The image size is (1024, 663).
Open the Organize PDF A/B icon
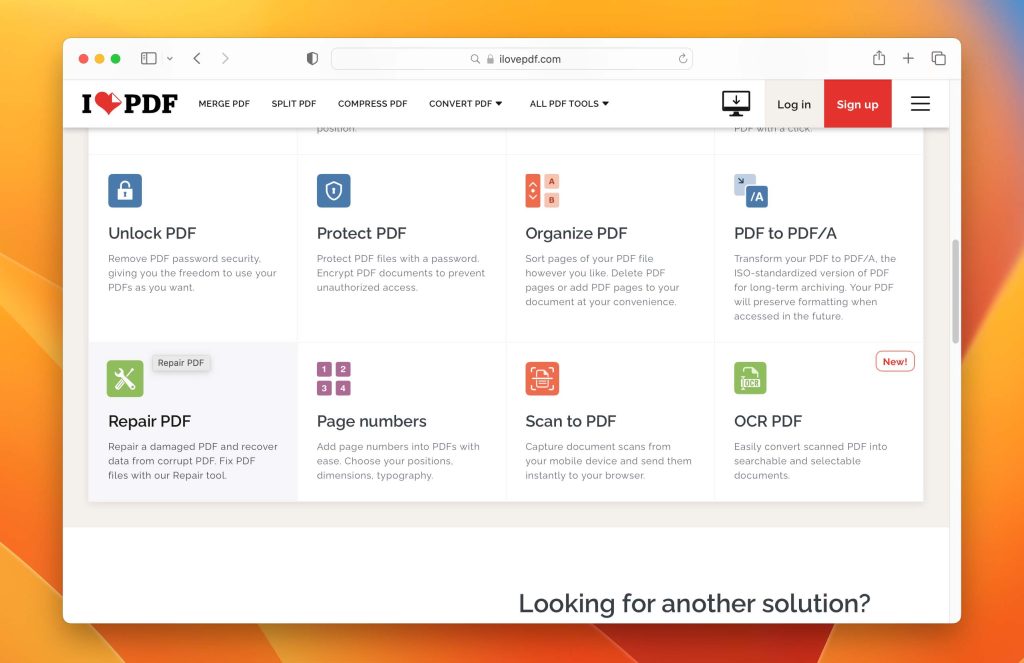542,191
